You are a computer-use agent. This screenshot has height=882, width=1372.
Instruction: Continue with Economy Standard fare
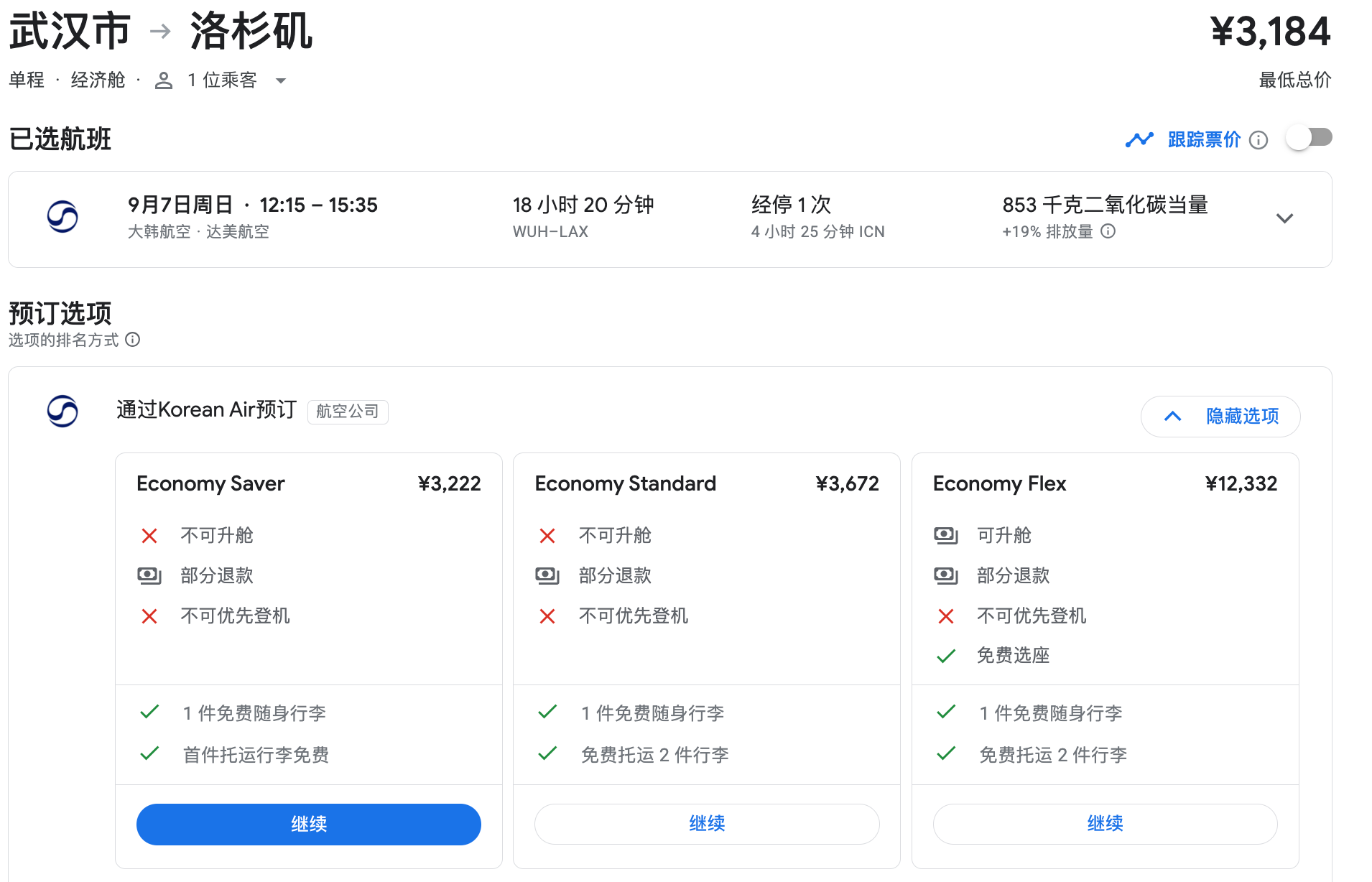click(x=706, y=824)
